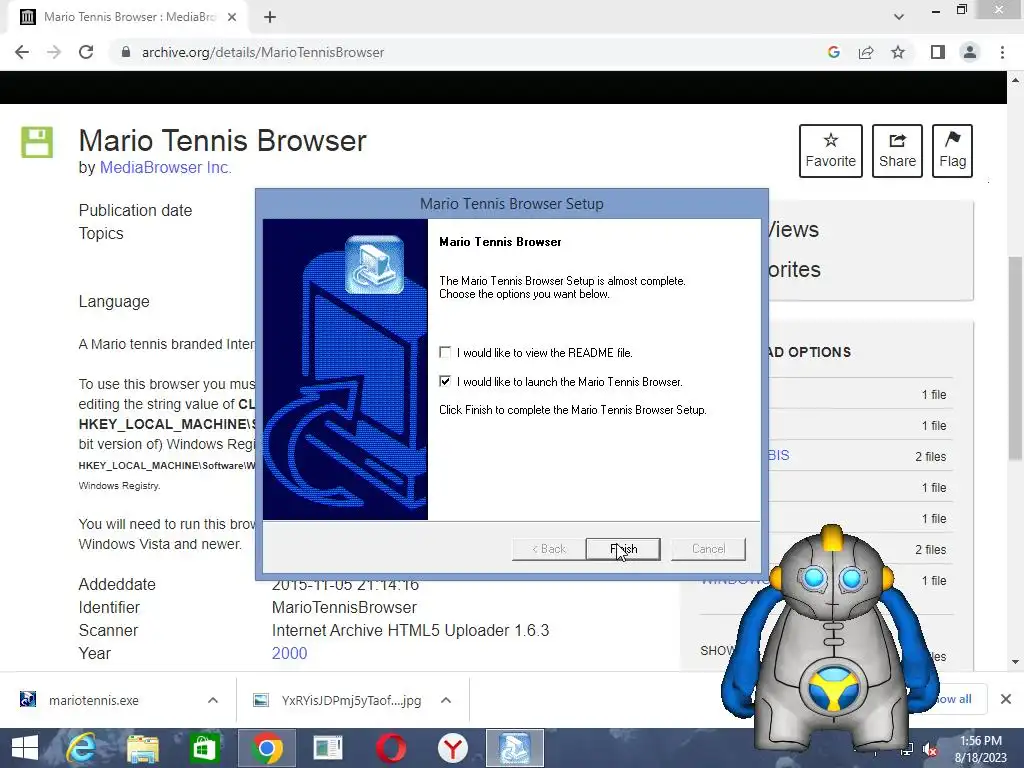Click the Cancel button in setup dialog
Viewport: 1024px width, 768px height.
(708, 549)
